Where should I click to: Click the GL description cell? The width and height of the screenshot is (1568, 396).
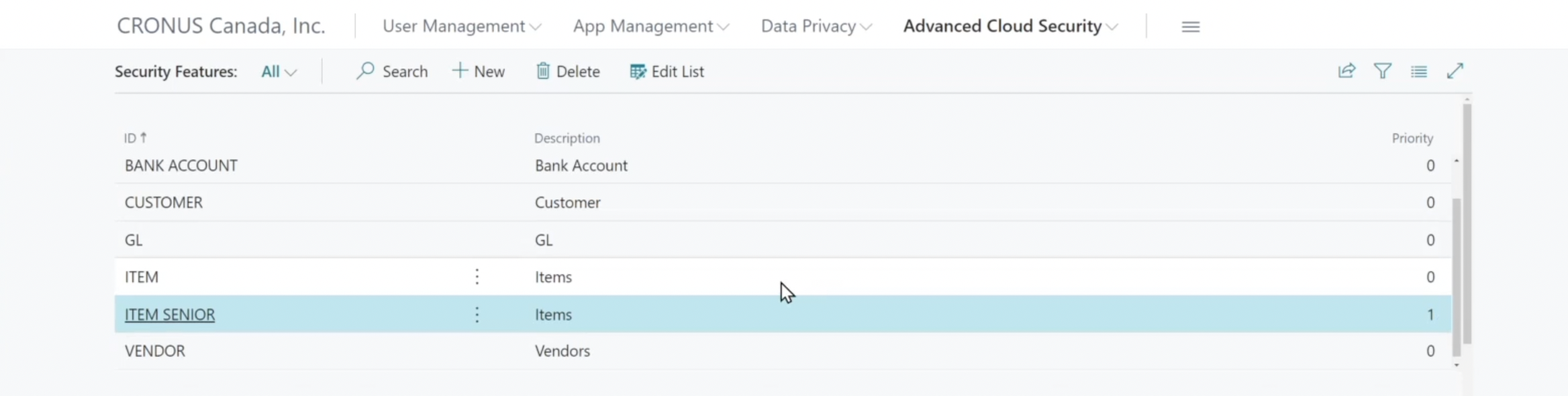pyautogui.click(x=544, y=240)
